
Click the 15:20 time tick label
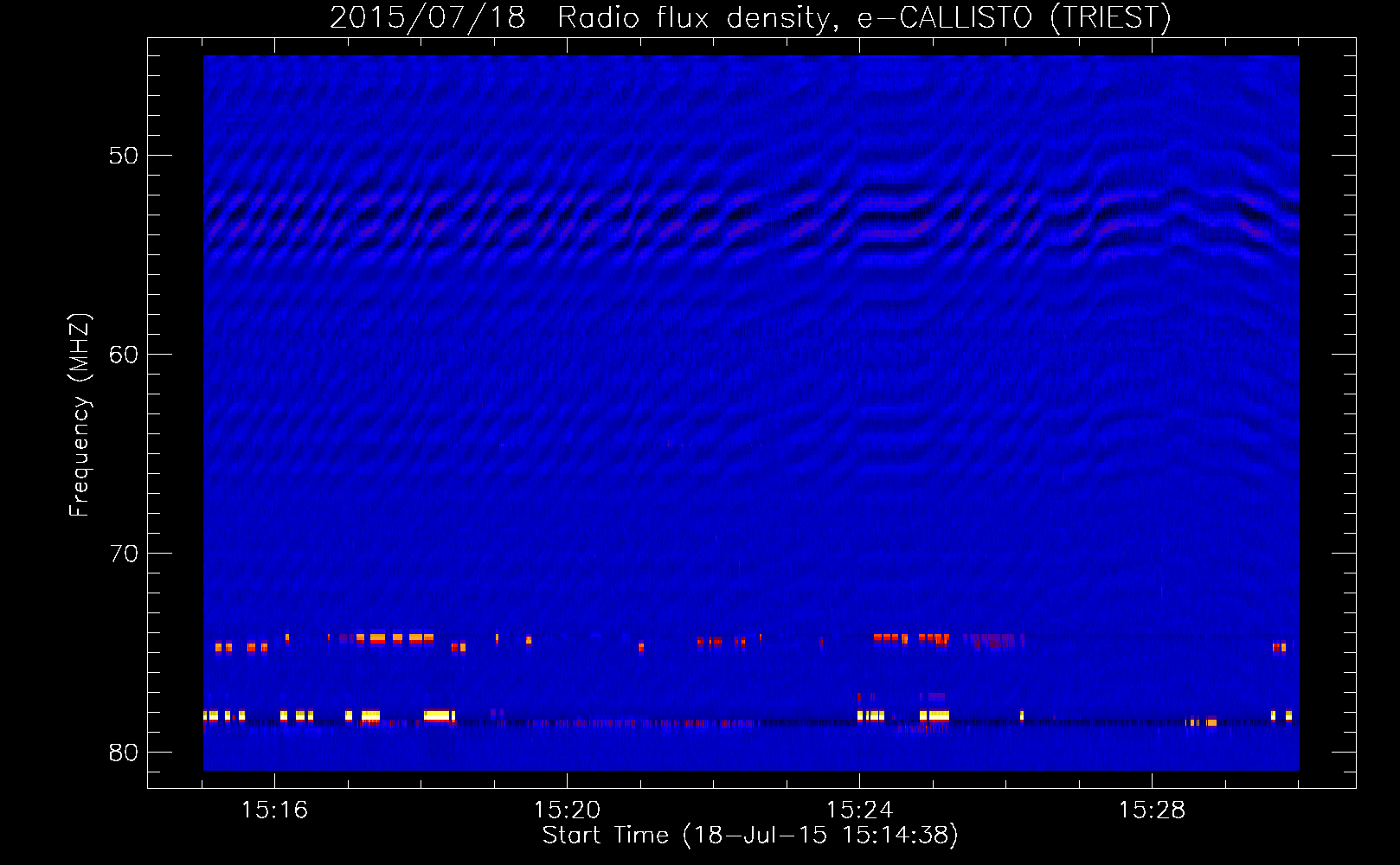(x=567, y=810)
